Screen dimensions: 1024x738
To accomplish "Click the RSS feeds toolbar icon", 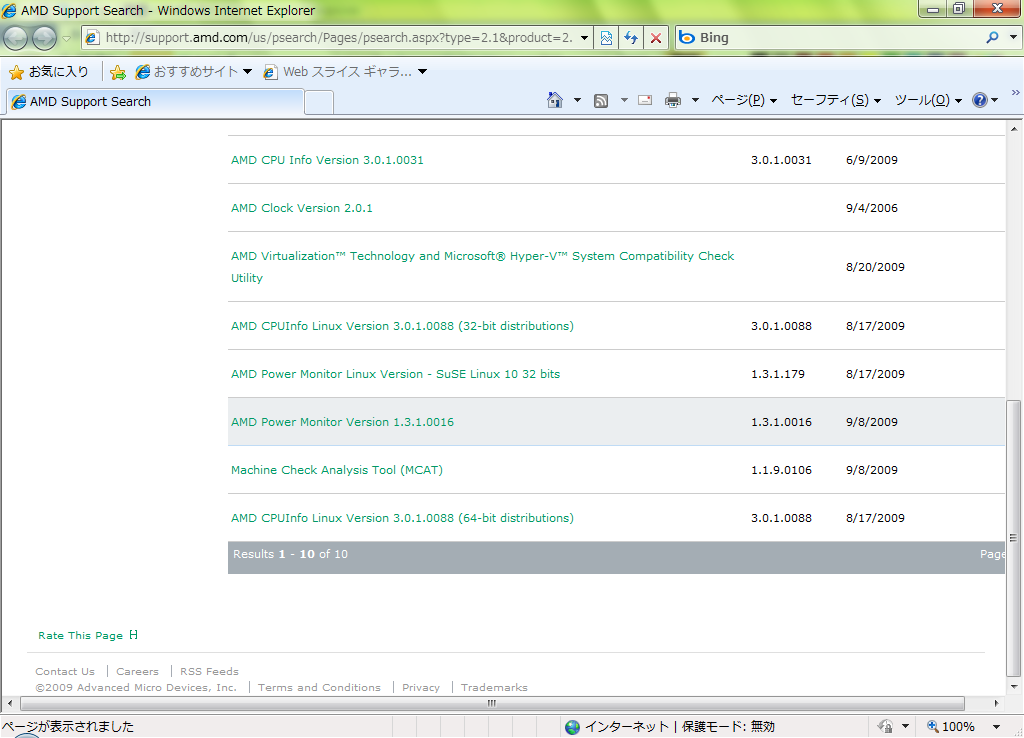I will pyautogui.click(x=601, y=101).
